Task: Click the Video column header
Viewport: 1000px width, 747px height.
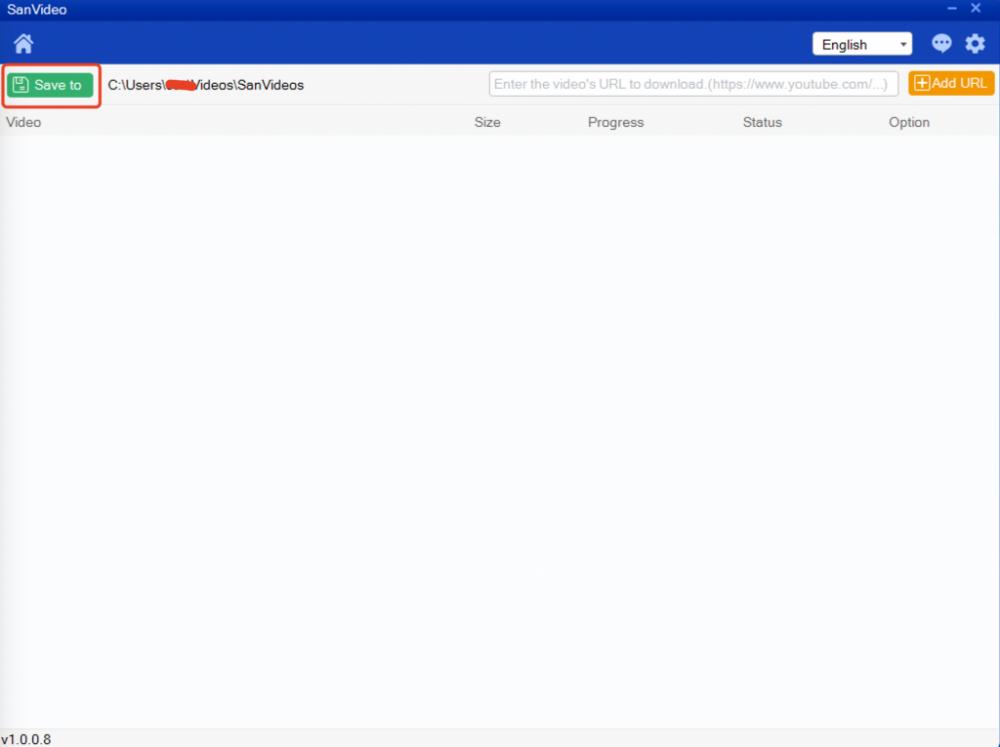Action: tap(23, 122)
